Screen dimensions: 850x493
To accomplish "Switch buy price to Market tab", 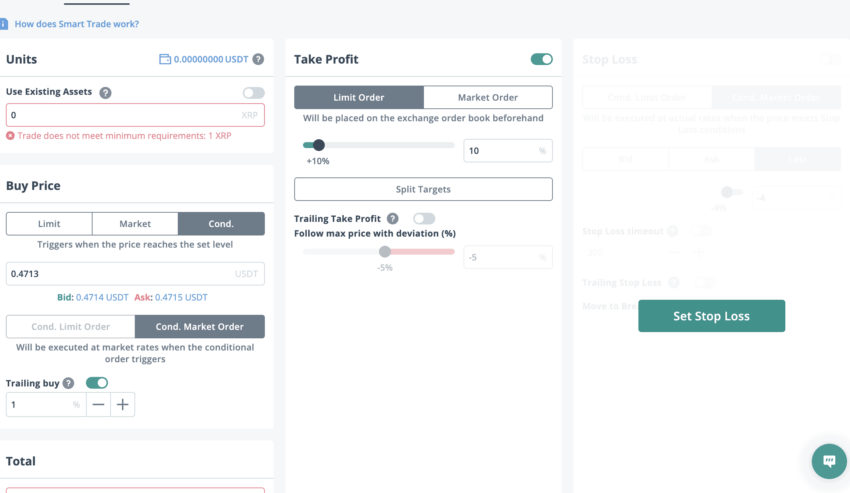I will pyautogui.click(x=135, y=223).
